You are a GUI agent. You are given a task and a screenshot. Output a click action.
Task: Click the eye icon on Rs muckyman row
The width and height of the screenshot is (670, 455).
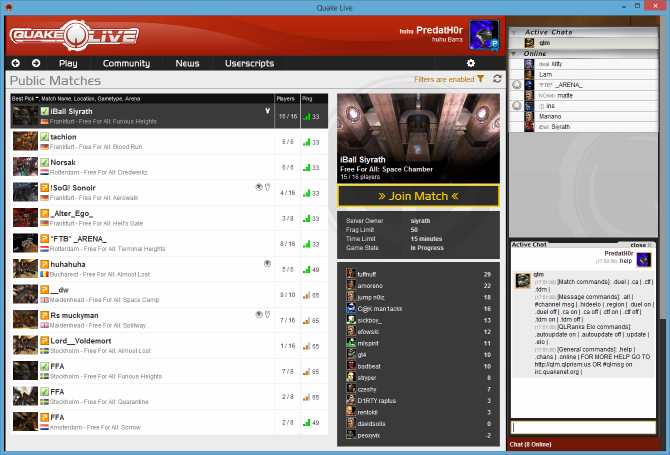[259, 315]
